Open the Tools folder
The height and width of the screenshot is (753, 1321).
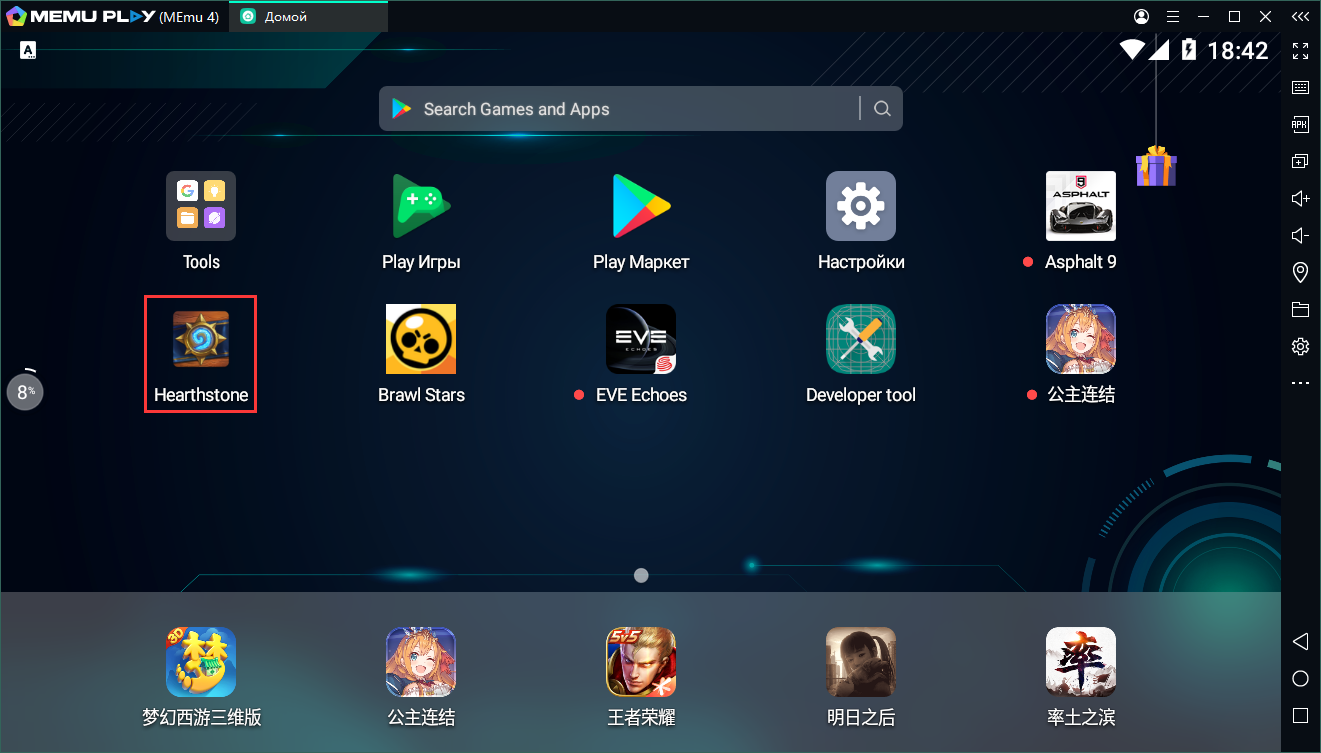[x=201, y=206]
